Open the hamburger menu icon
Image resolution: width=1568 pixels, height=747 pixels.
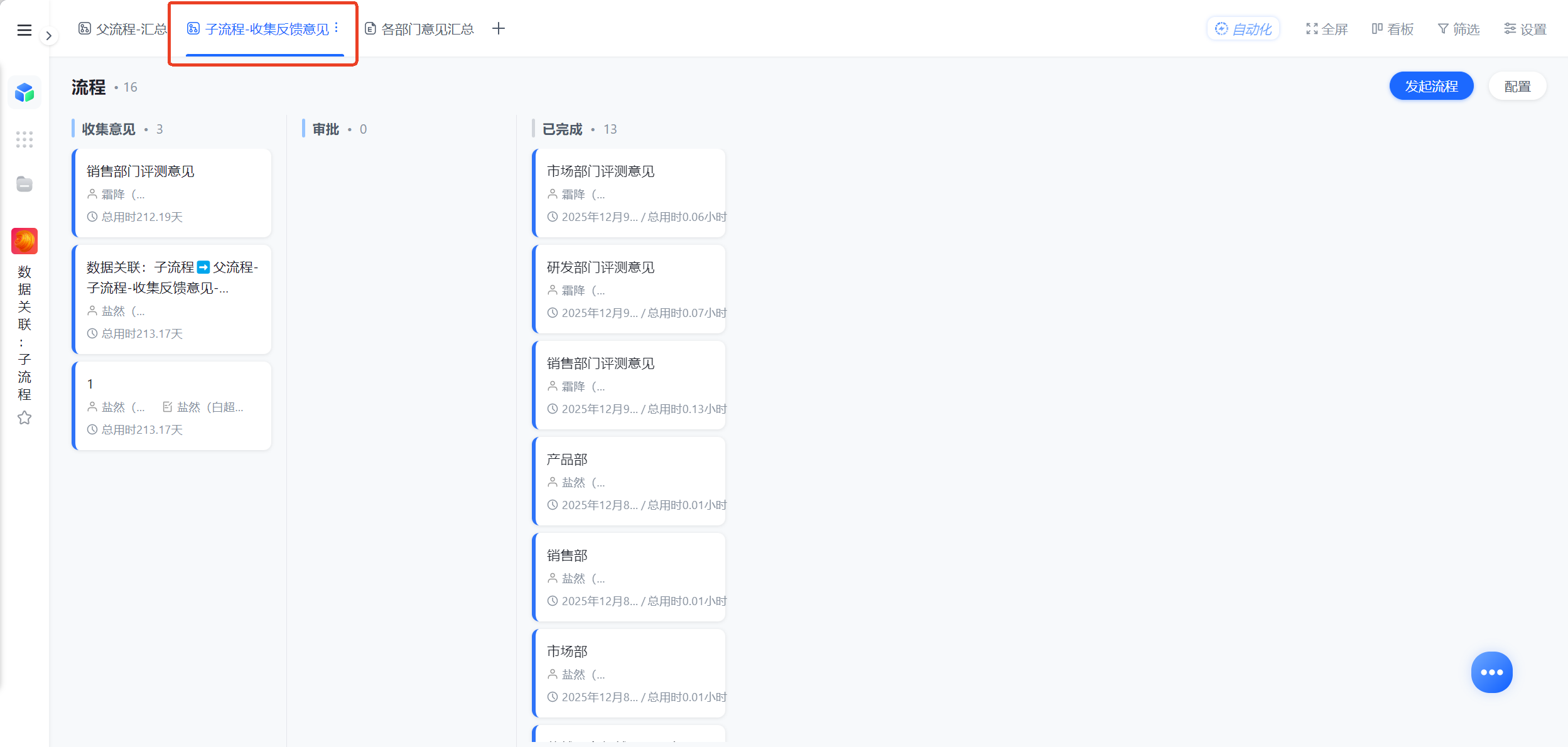[24, 30]
